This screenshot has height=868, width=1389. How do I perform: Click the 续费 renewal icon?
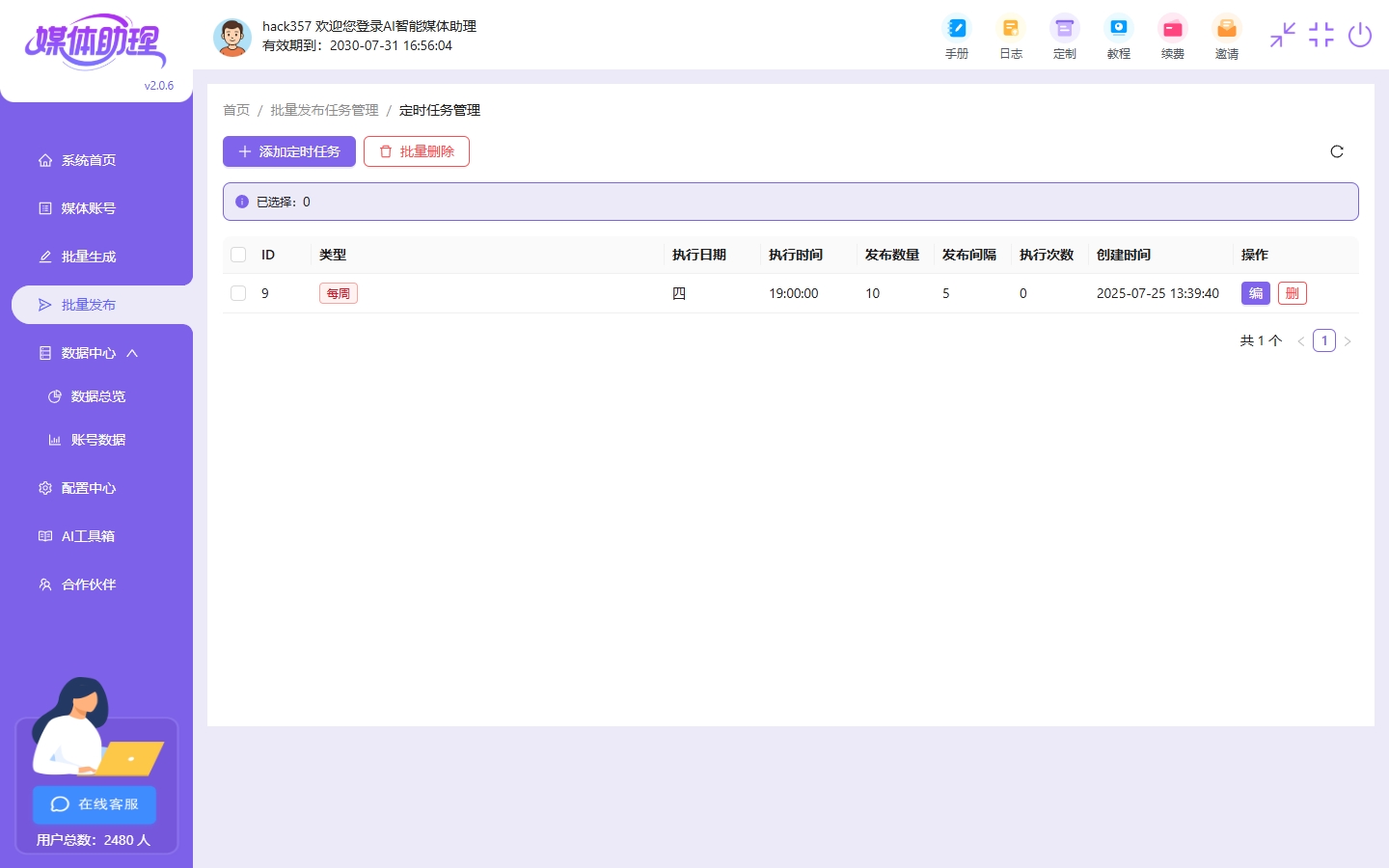coord(1173,36)
